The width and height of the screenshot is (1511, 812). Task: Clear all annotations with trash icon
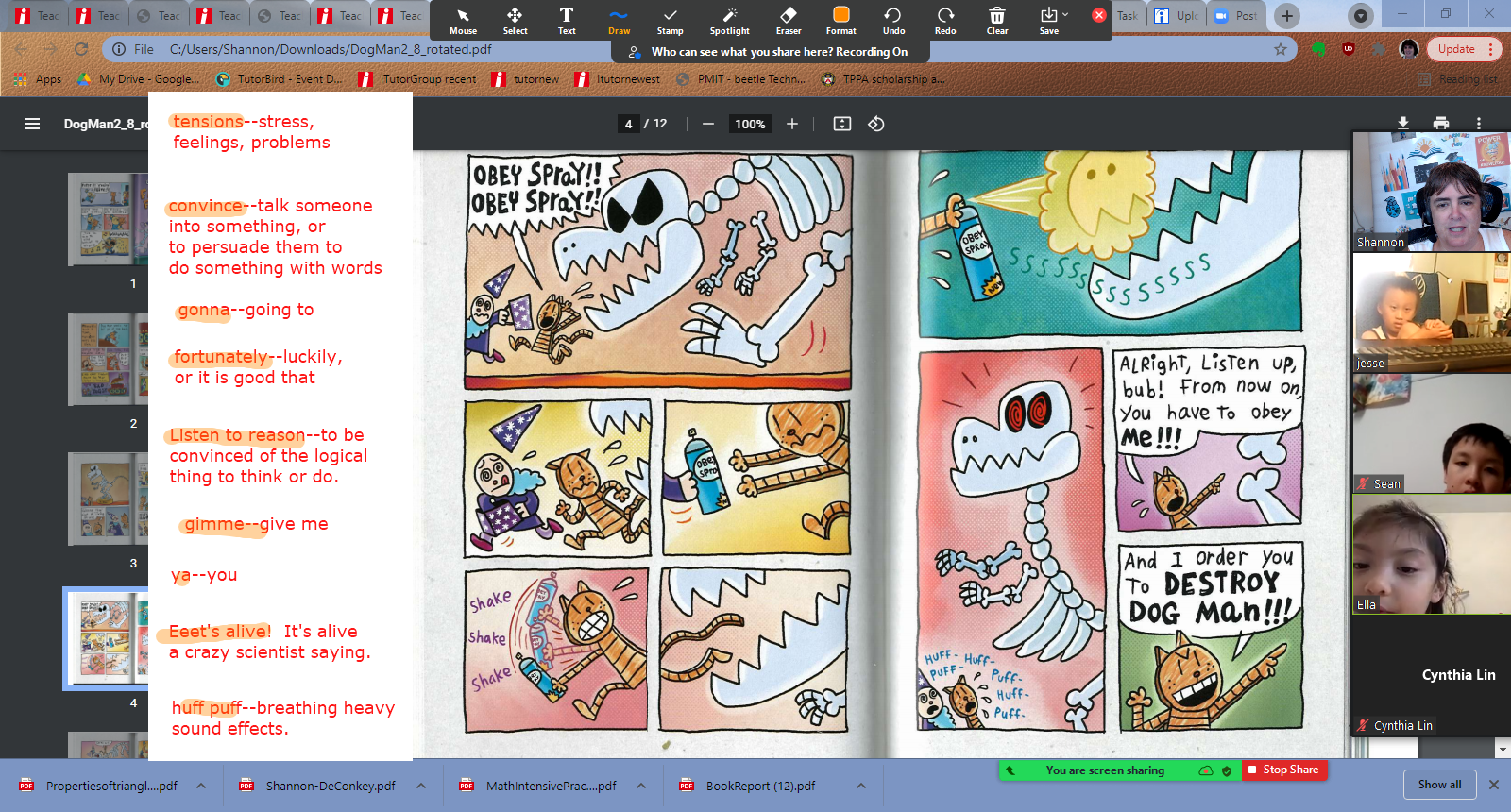(997, 20)
